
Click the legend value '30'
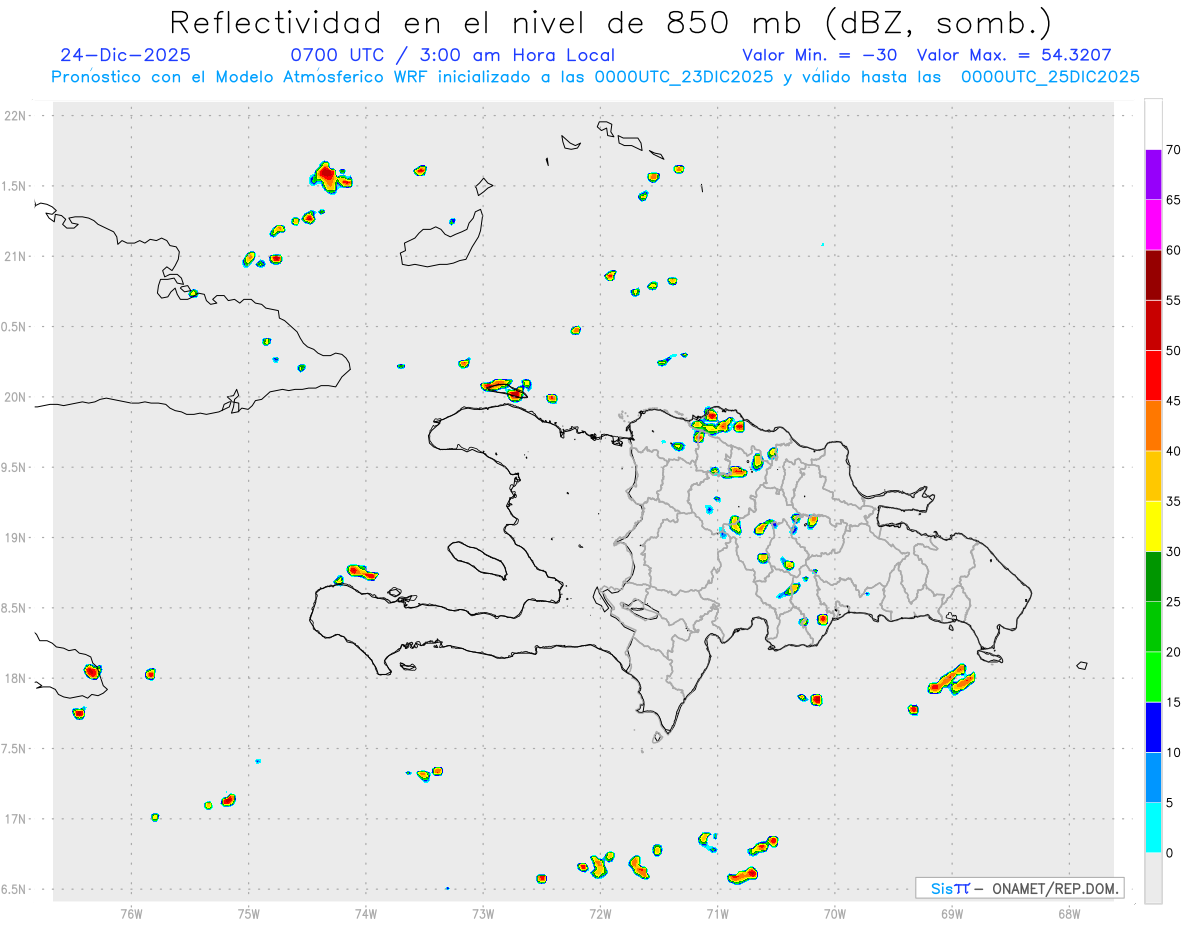point(1173,552)
